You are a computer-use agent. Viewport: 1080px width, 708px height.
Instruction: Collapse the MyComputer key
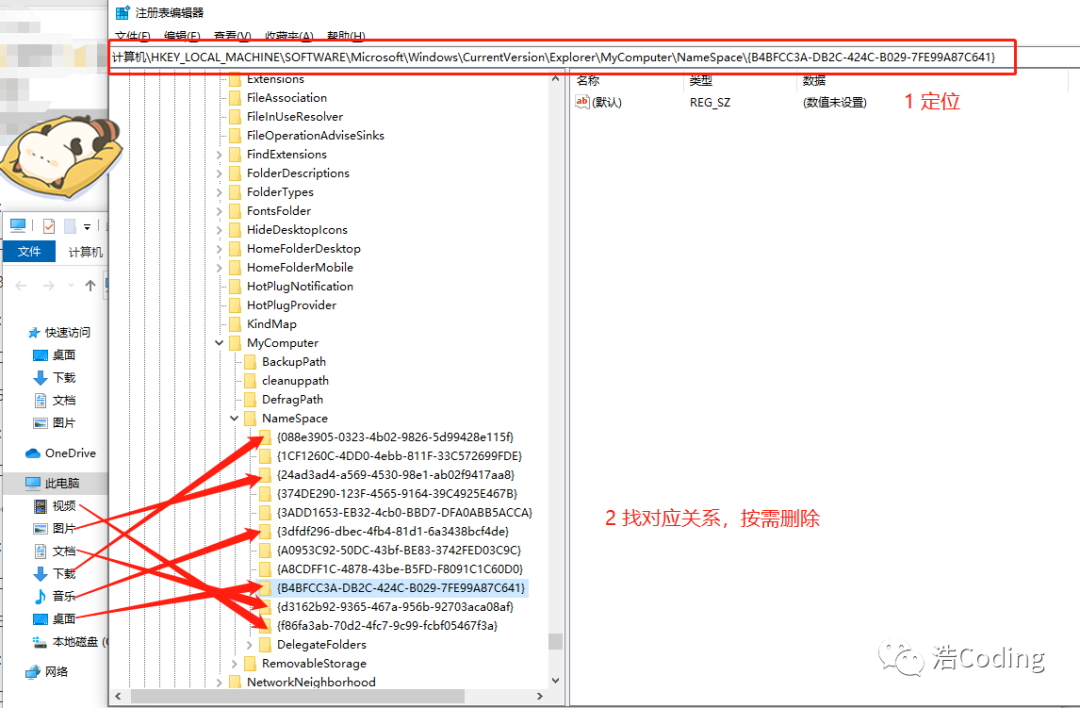(219, 343)
